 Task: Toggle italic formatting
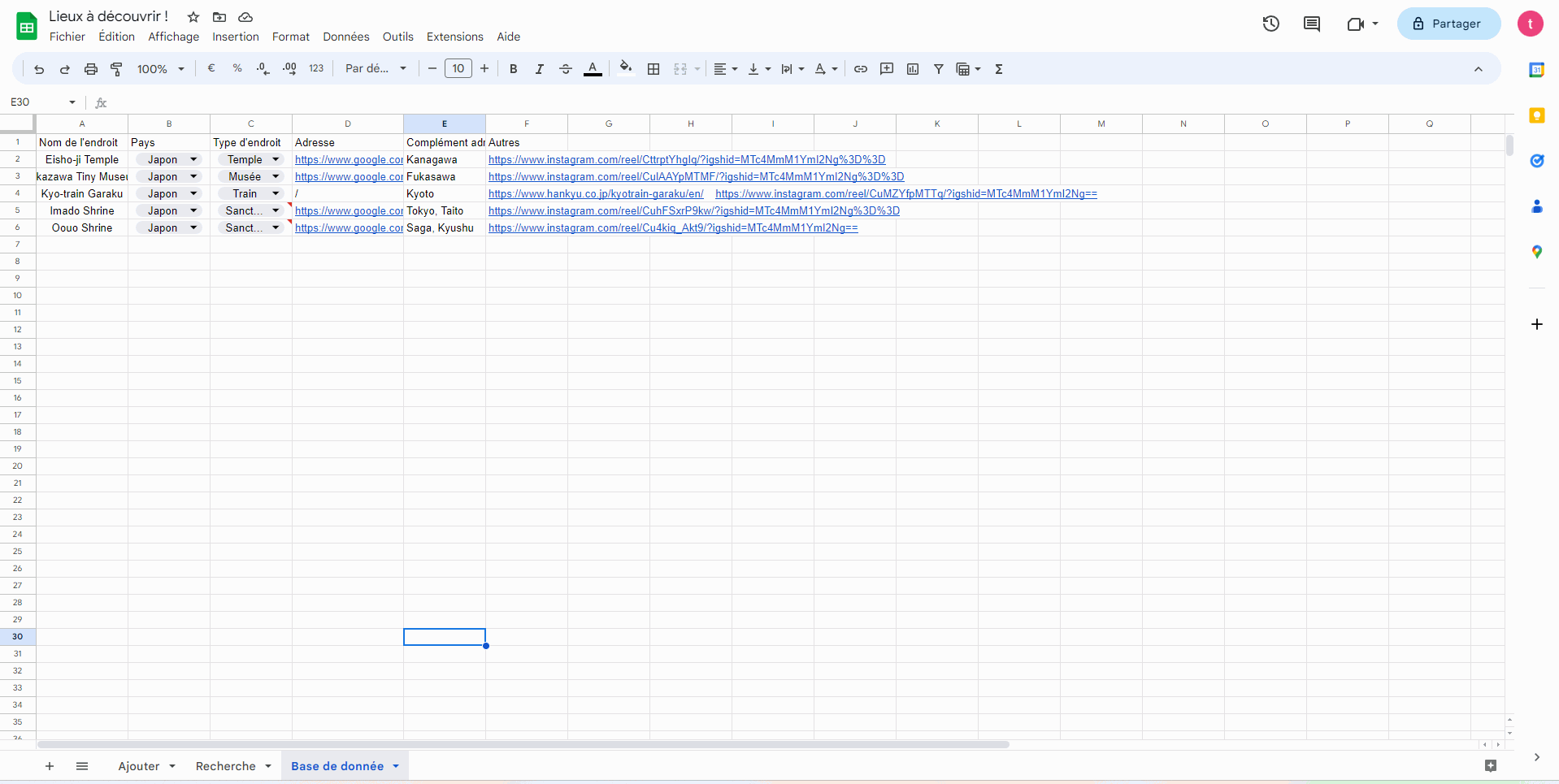pos(539,69)
